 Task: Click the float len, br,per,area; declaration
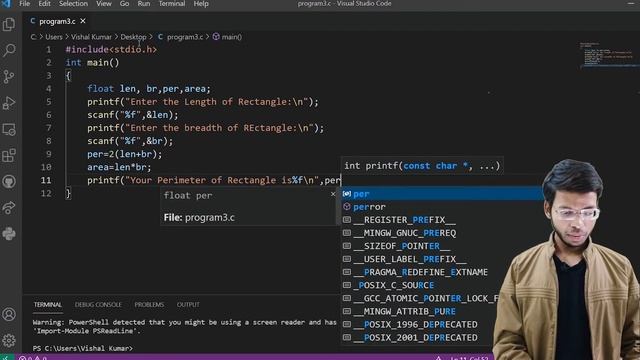(x=149, y=89)
